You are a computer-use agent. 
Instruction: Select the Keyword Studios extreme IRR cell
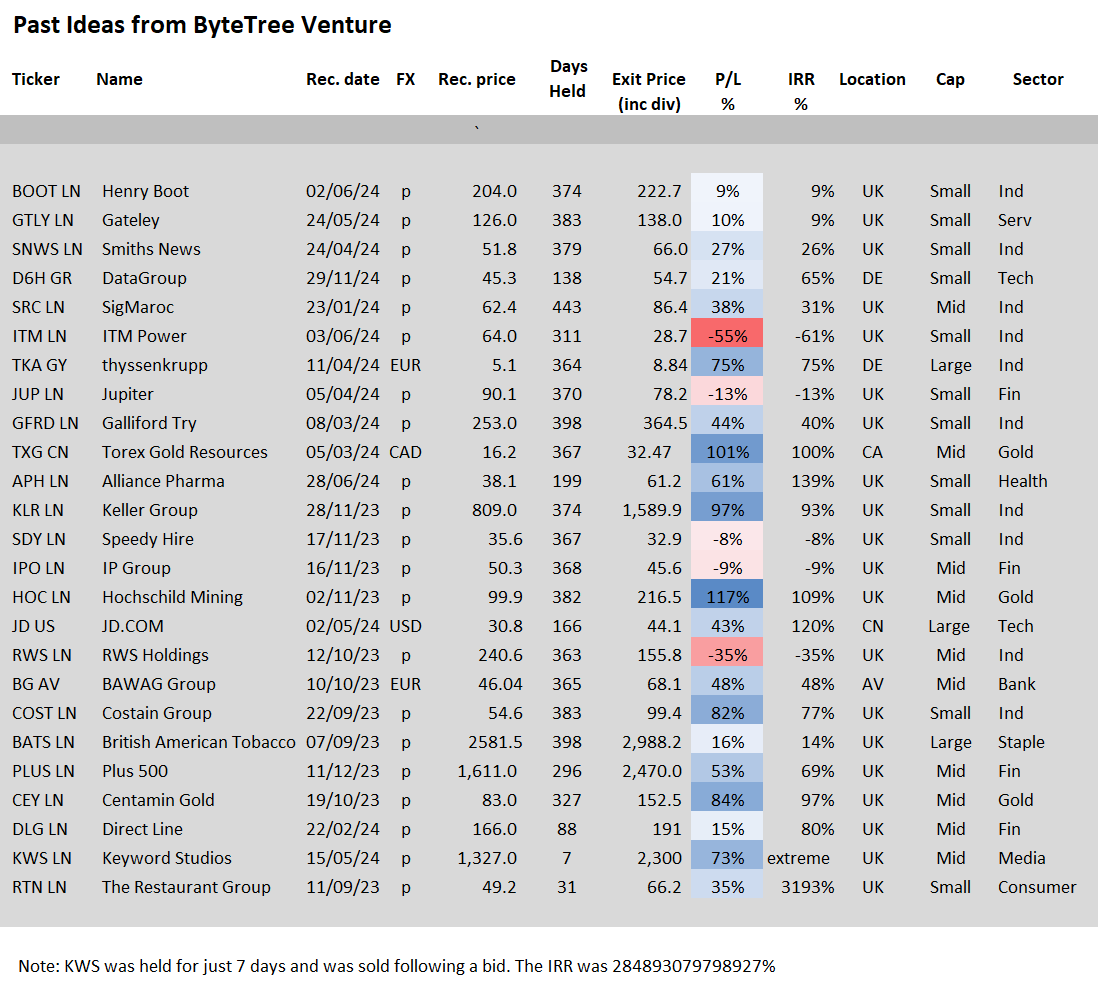(x=798, y=859)
